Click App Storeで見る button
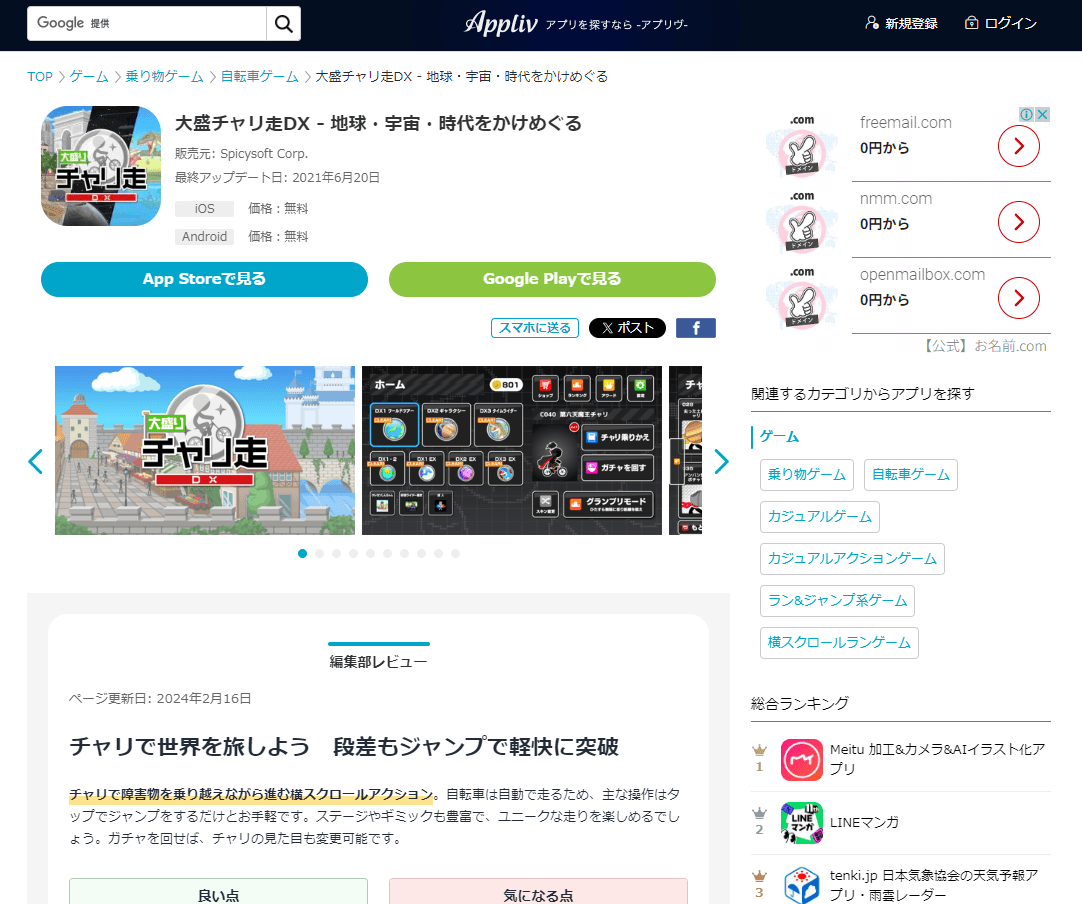The width and height of the screenshot is (1082, 904). tap(204, 279)
